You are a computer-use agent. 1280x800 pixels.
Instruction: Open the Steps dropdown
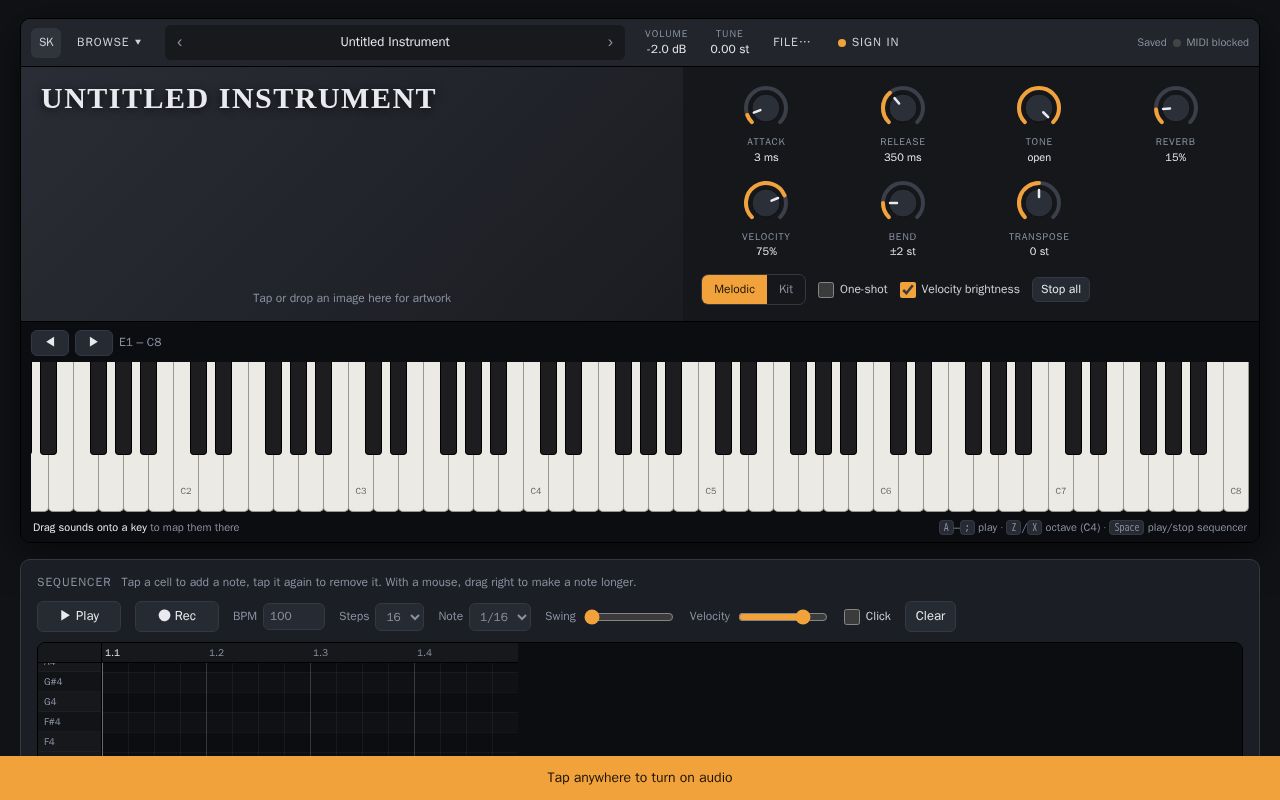pyautogui.click(x=399, y=617)
